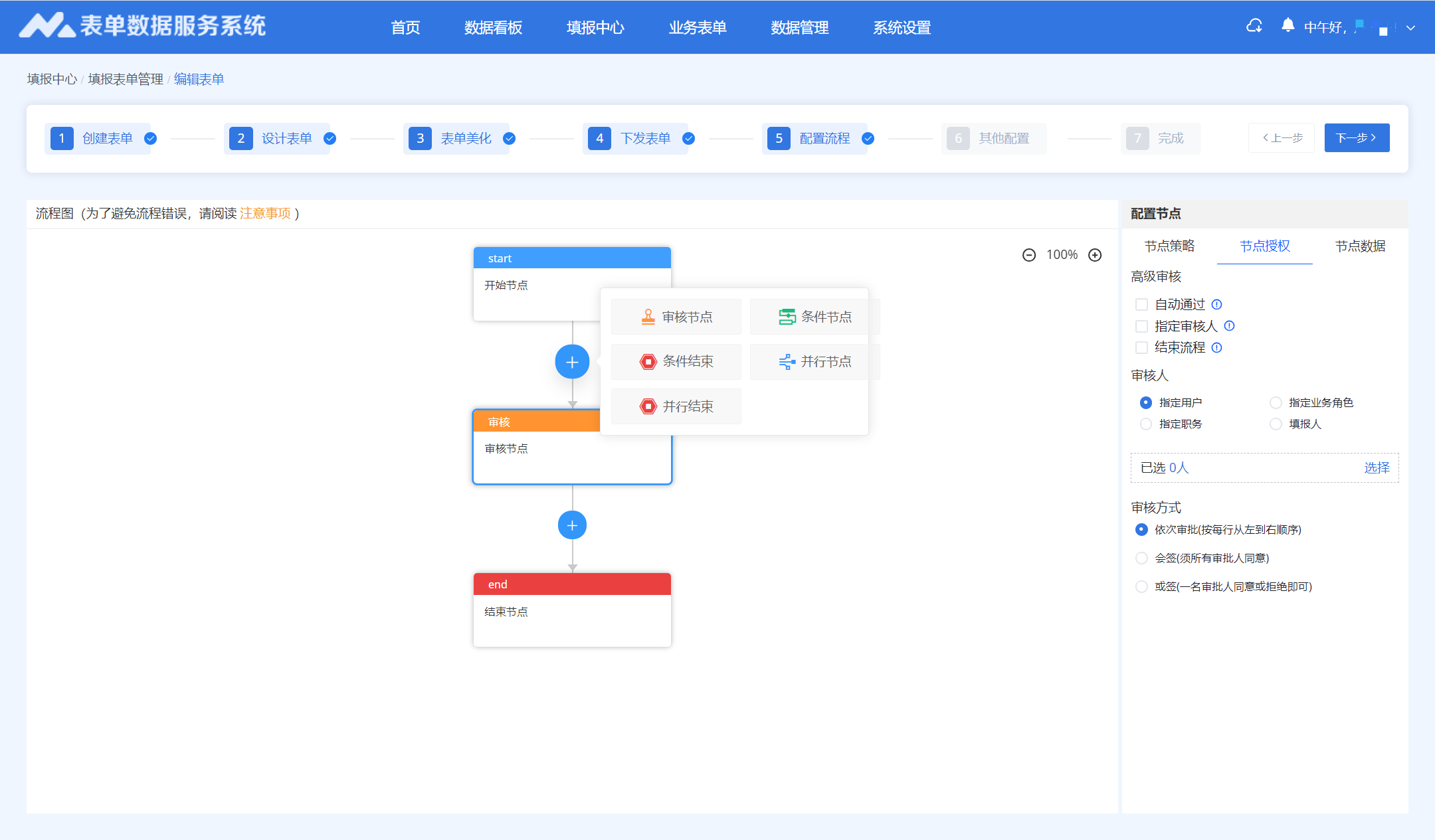Add a 条件结束 from popup
The image size is (1435, 840).
point(676,361)
